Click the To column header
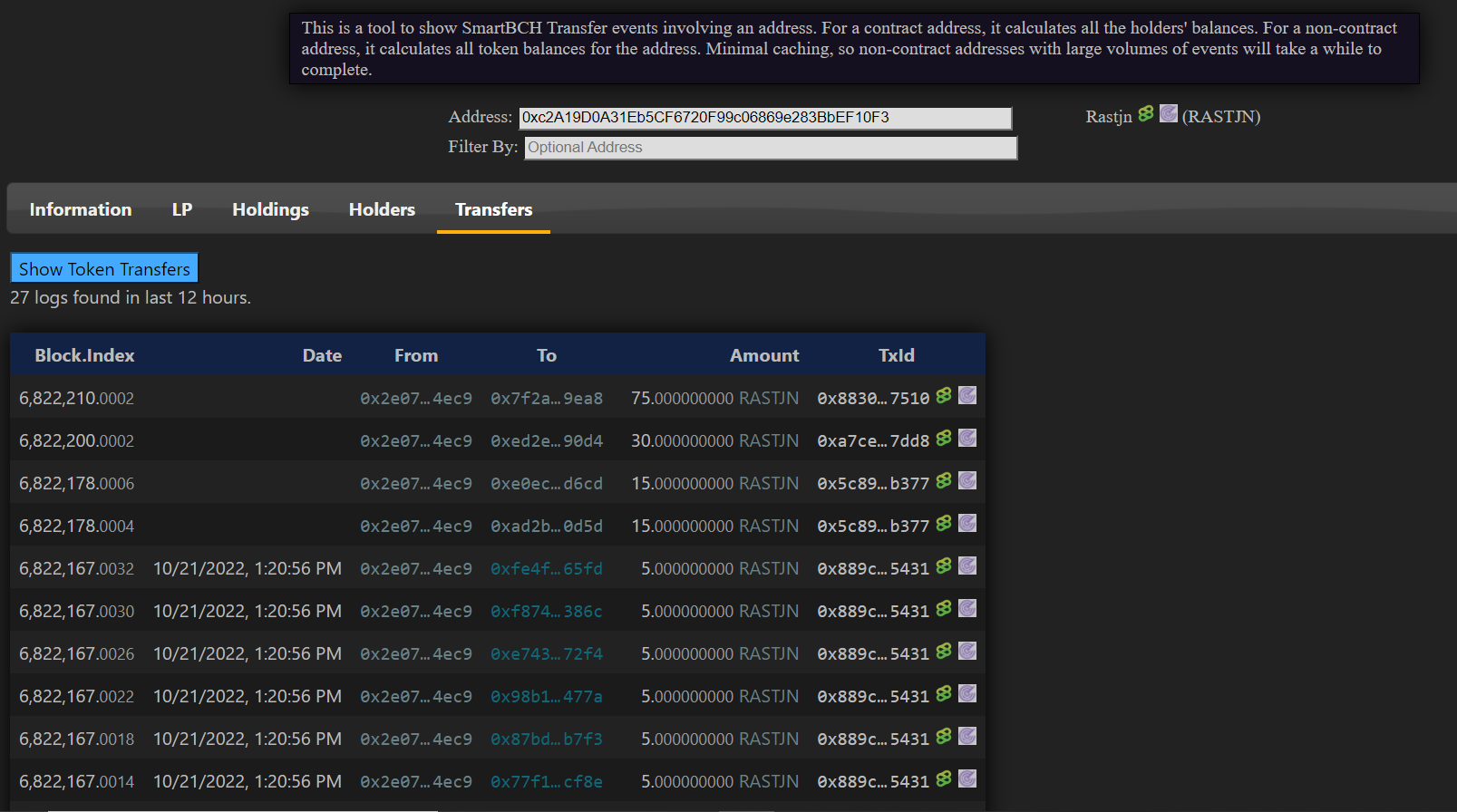 coord(547,355)
